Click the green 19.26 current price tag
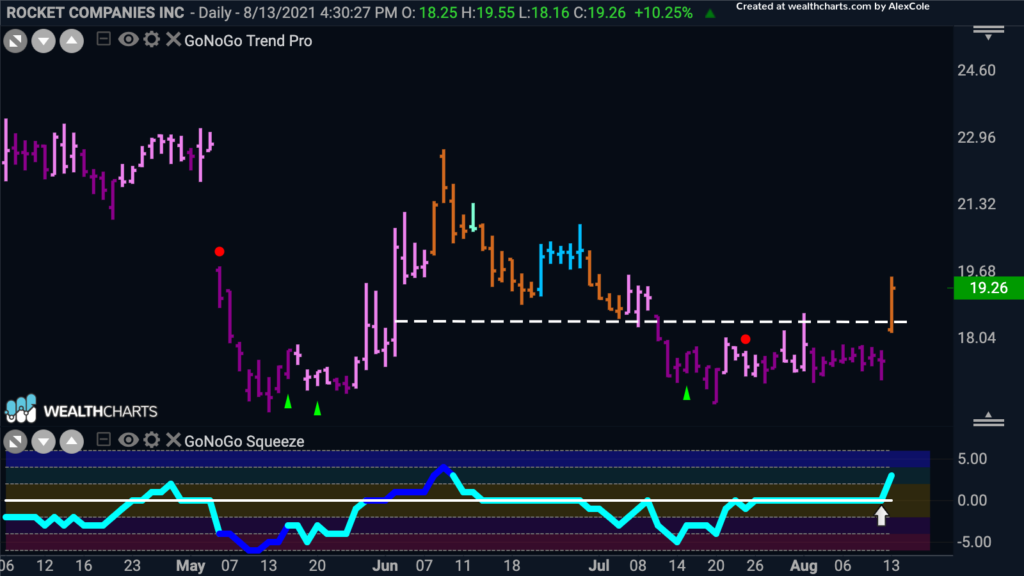Image resolution: width=1024 pixels, height=576 pixels. click(988, 288)
